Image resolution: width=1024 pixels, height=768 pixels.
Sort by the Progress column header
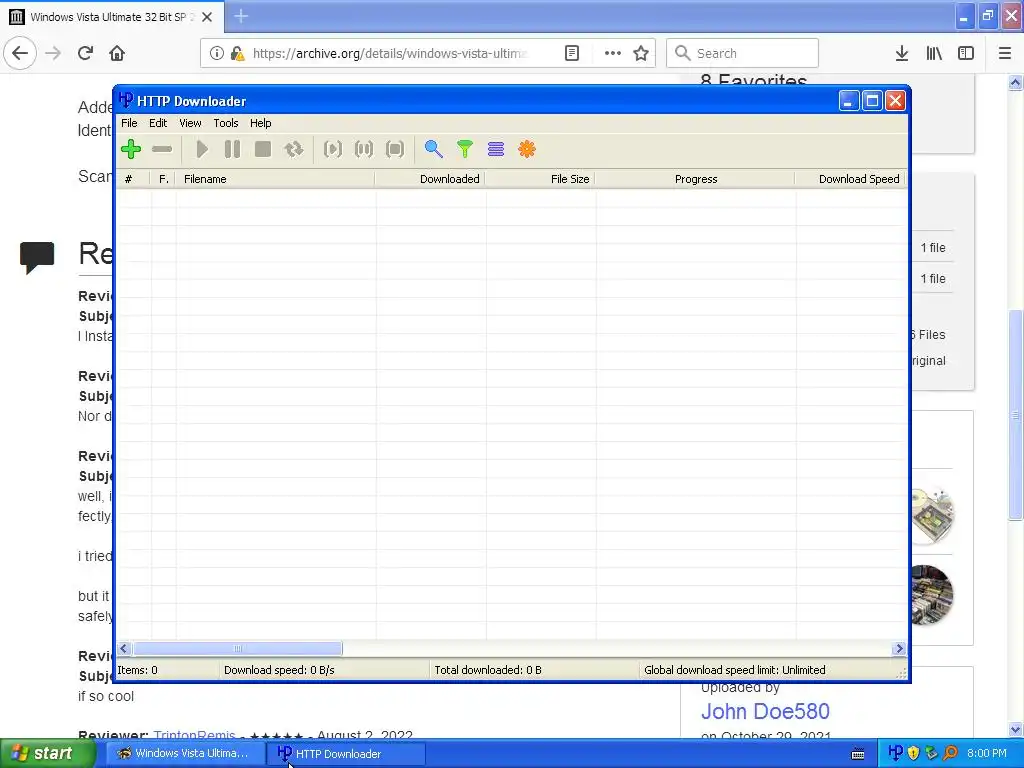click(x=695, y=179)
